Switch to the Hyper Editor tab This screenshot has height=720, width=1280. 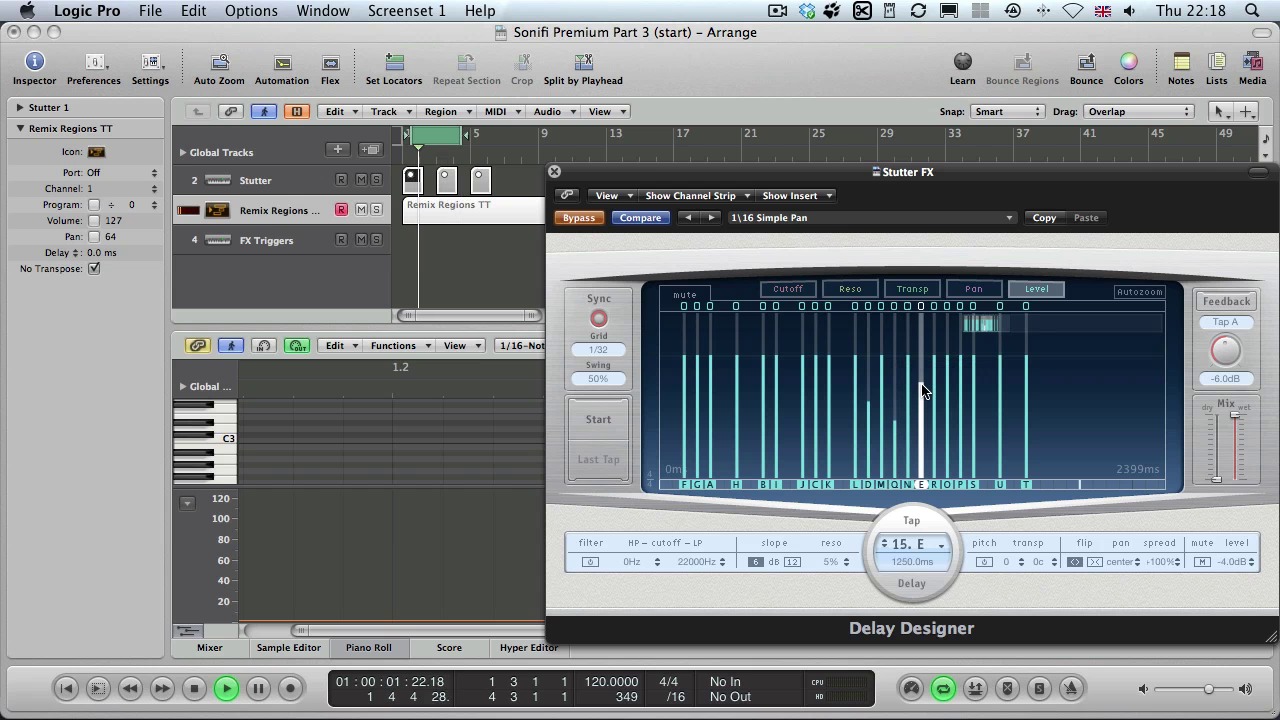click(x=529, y=648)
